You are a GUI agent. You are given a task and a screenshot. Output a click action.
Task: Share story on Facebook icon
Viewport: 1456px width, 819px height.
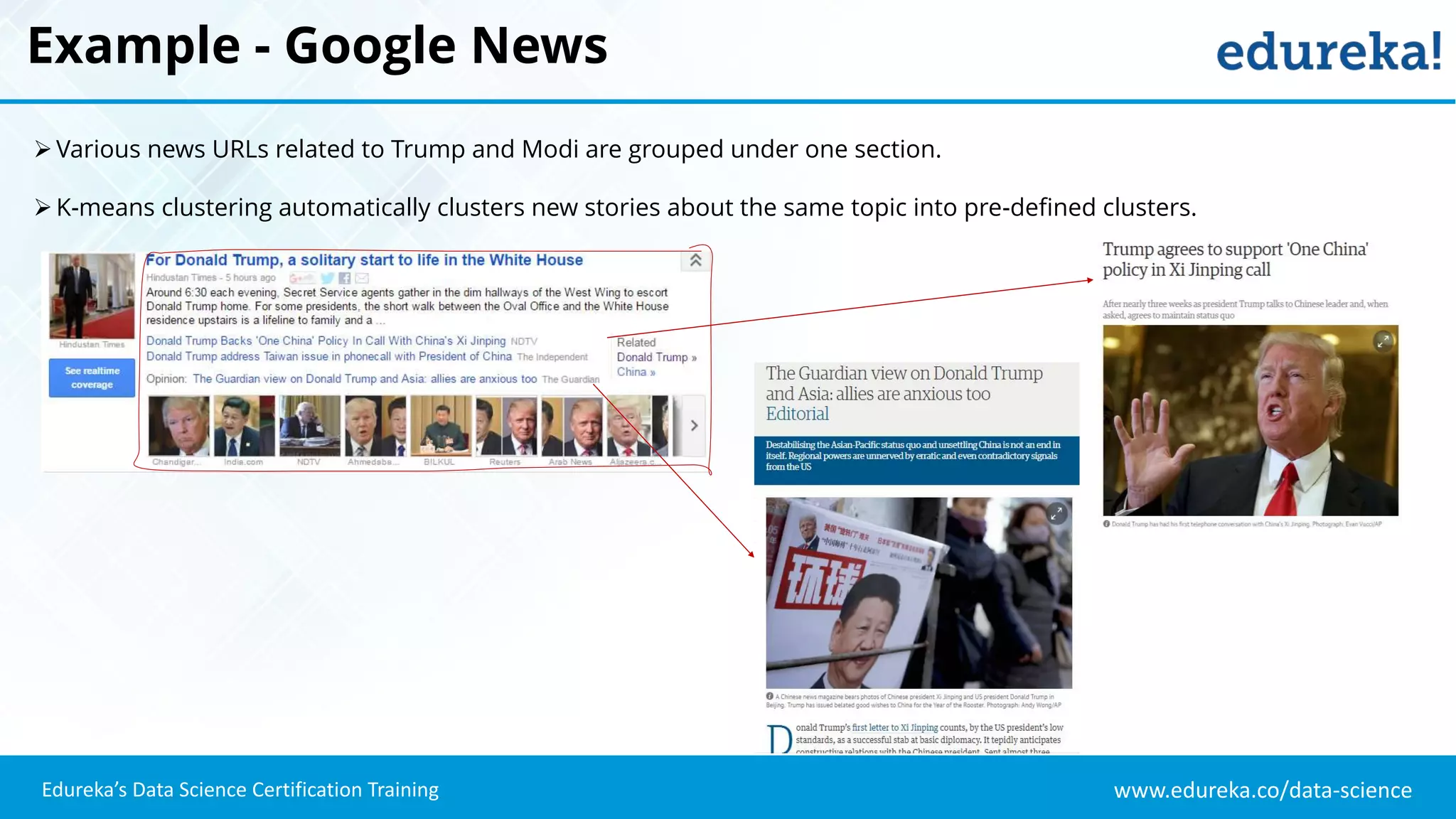345,278
